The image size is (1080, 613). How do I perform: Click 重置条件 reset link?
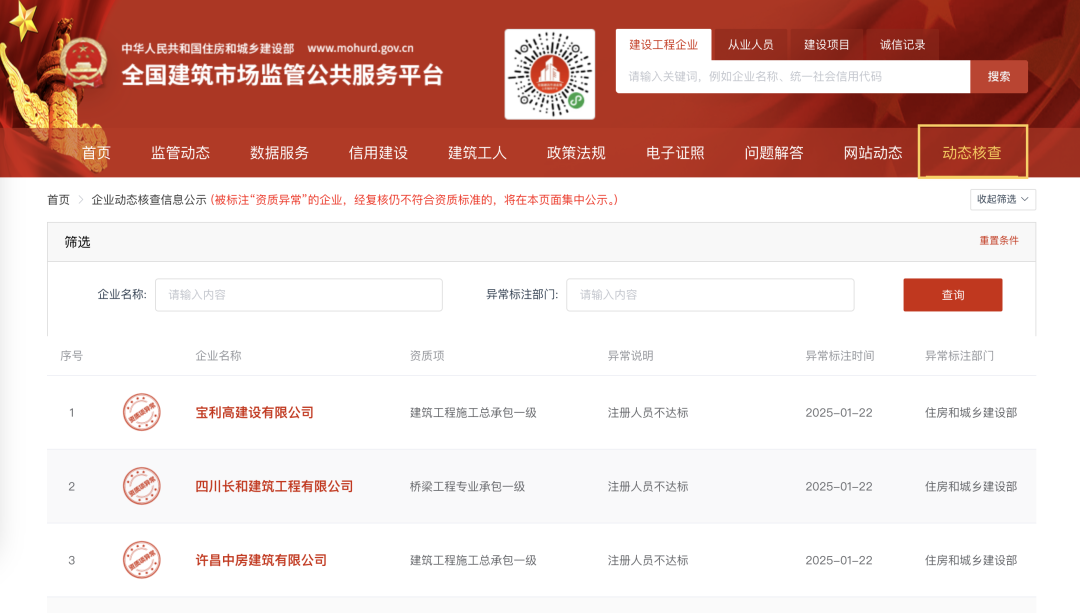click(999, 240)
